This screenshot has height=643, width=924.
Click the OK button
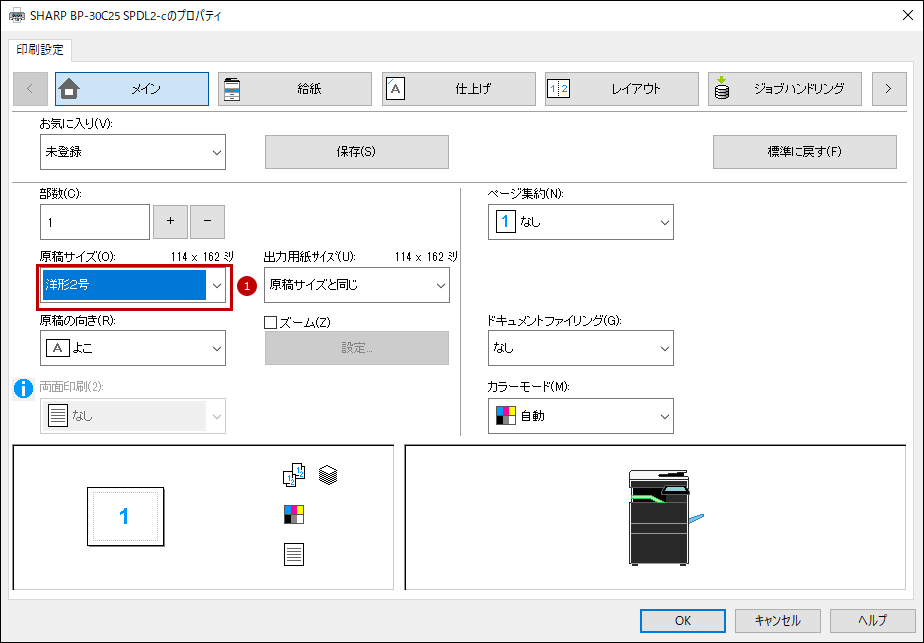pyautogui.click(x=683, y=621)
